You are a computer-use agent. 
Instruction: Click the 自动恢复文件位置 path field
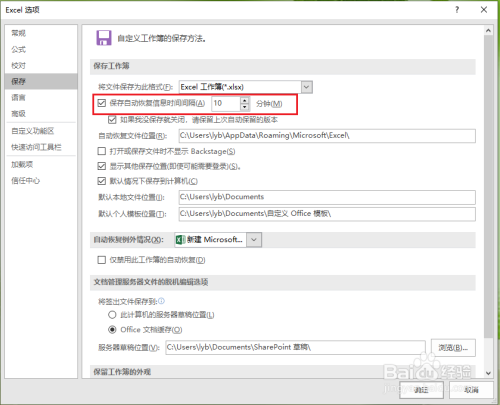(x=327, y=136)
